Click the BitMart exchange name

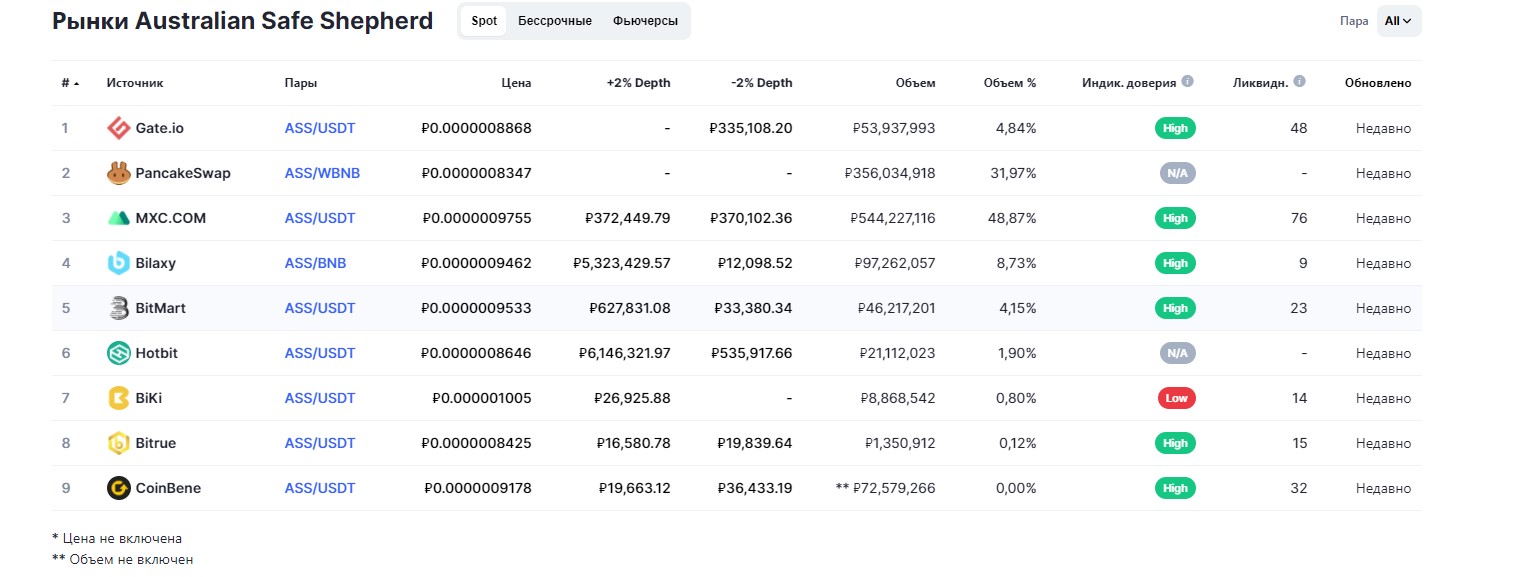[161, 308]
